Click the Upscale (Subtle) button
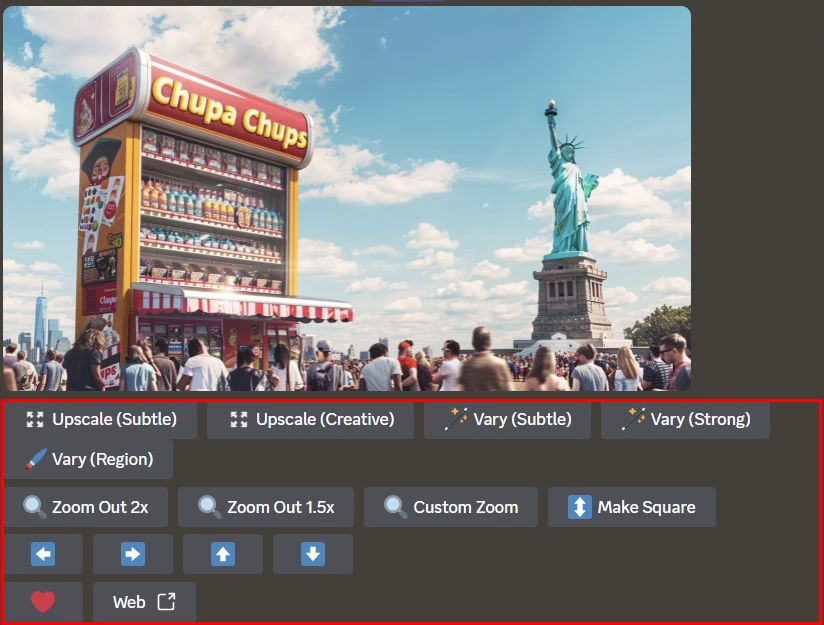 (x=101, y=419)
